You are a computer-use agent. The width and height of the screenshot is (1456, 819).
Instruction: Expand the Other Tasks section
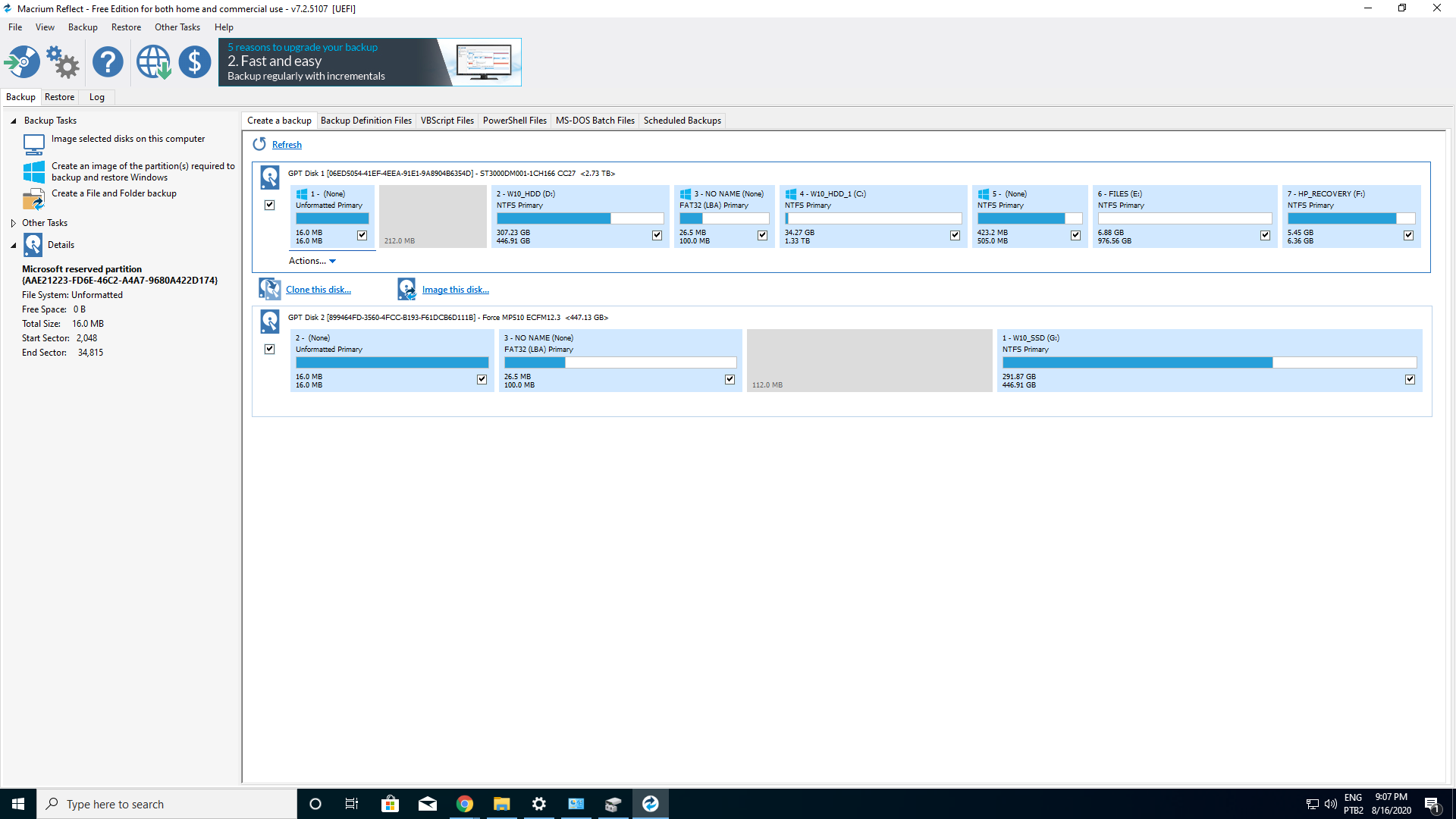tap(13, 223)
